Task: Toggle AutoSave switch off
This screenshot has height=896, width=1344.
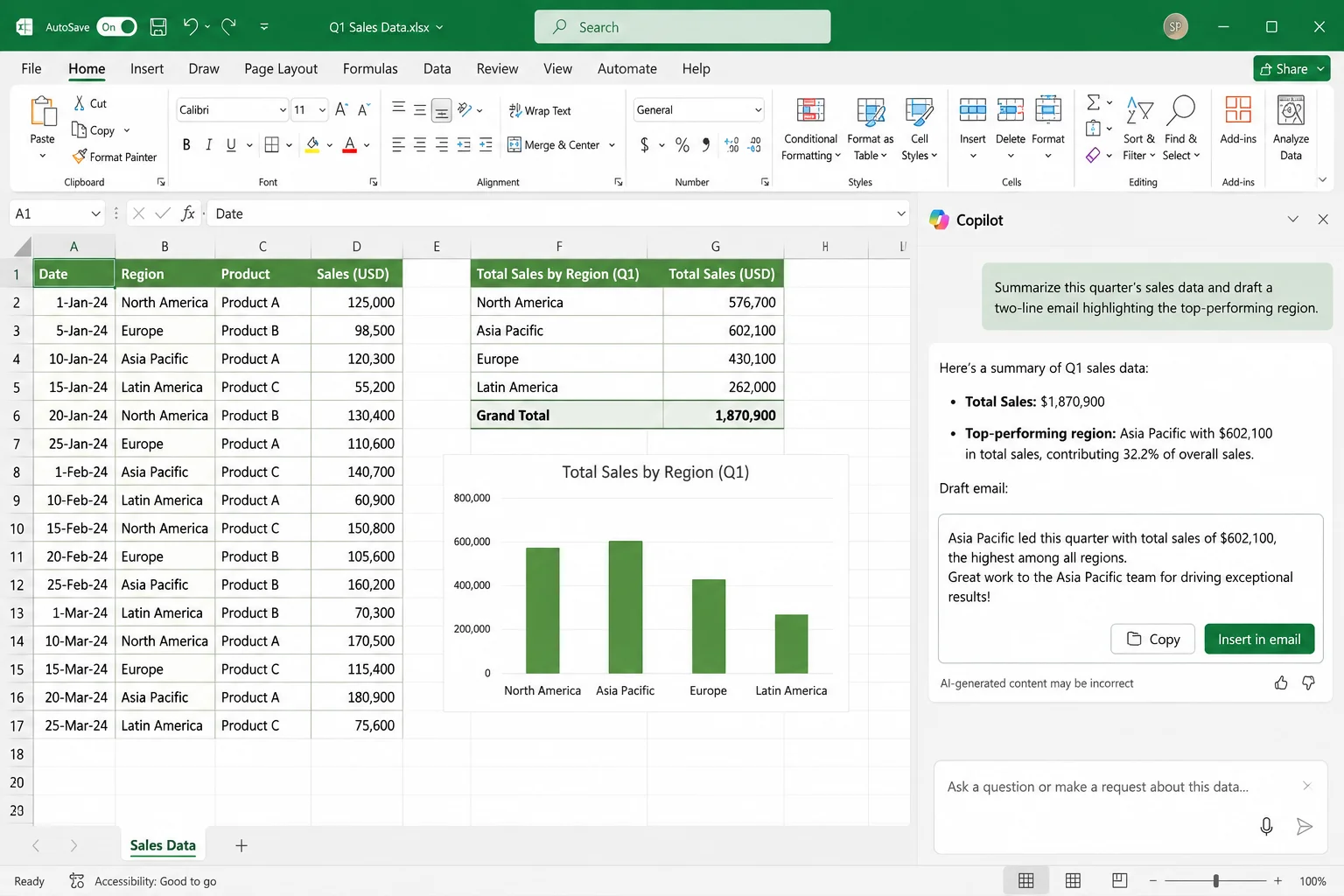Action: 116,27
